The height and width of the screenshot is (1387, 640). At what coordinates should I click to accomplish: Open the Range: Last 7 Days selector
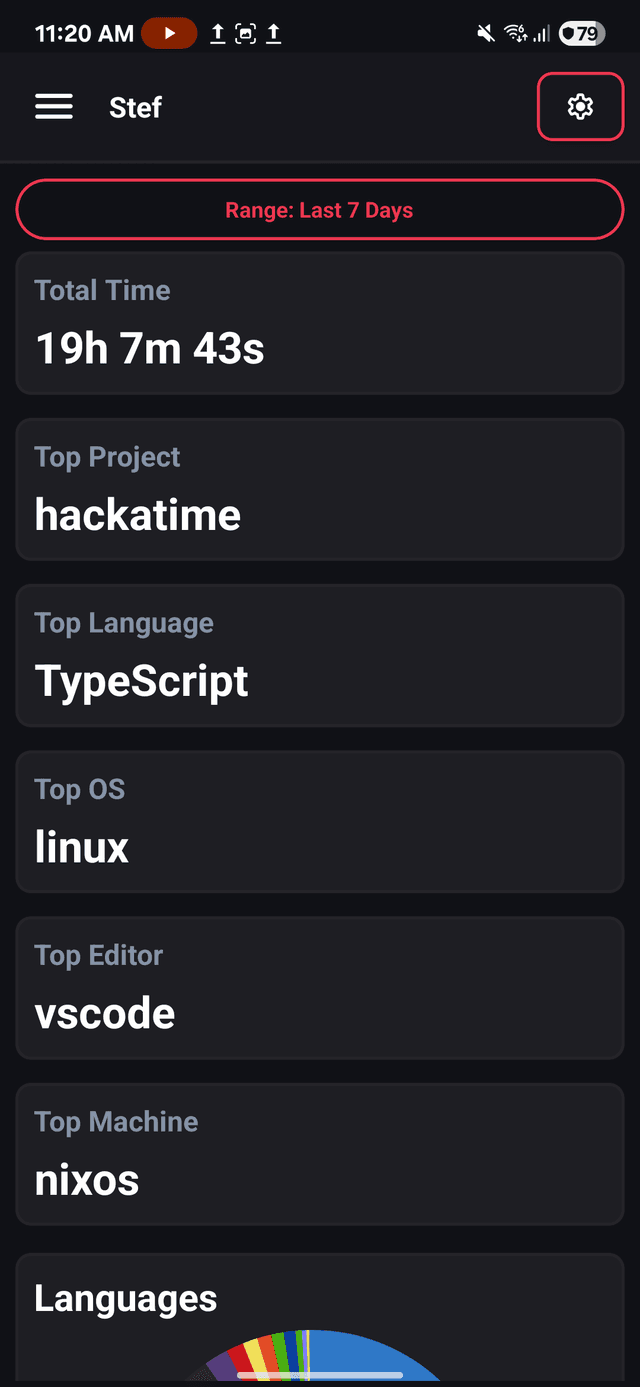(319, 209)
